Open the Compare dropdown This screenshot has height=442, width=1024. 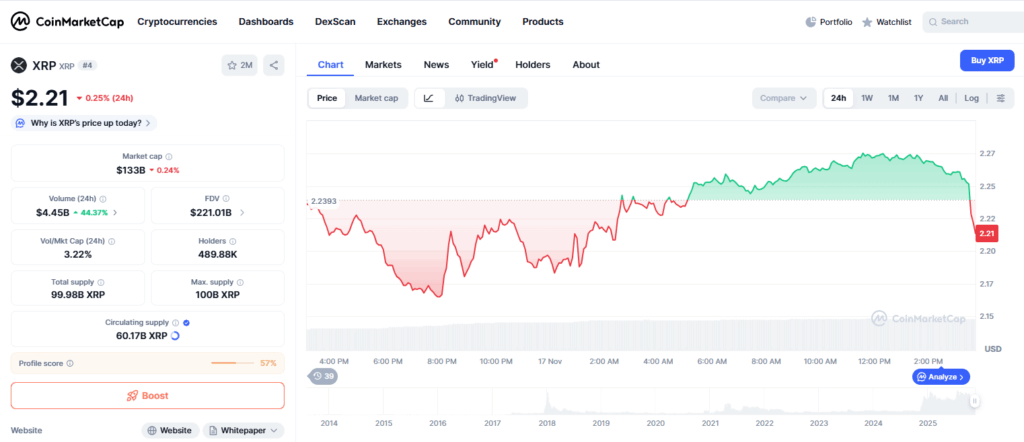point(784,98)
